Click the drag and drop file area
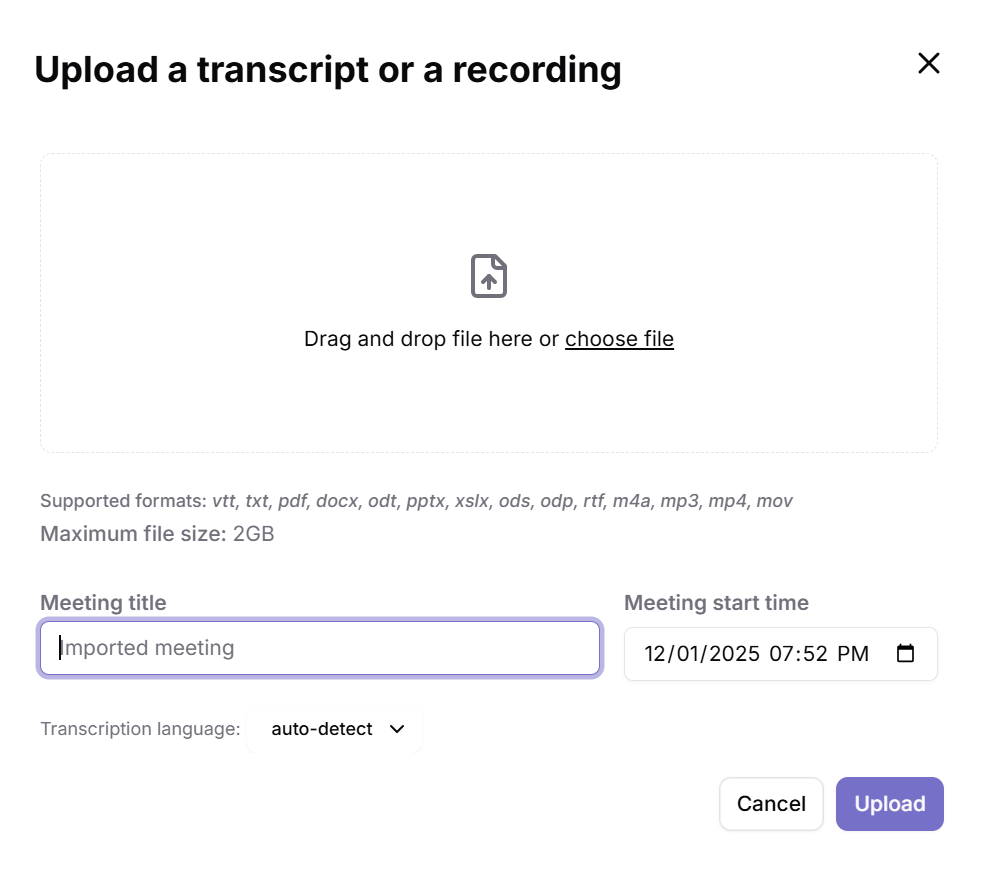Screen dimensions: 981x874 489,400
